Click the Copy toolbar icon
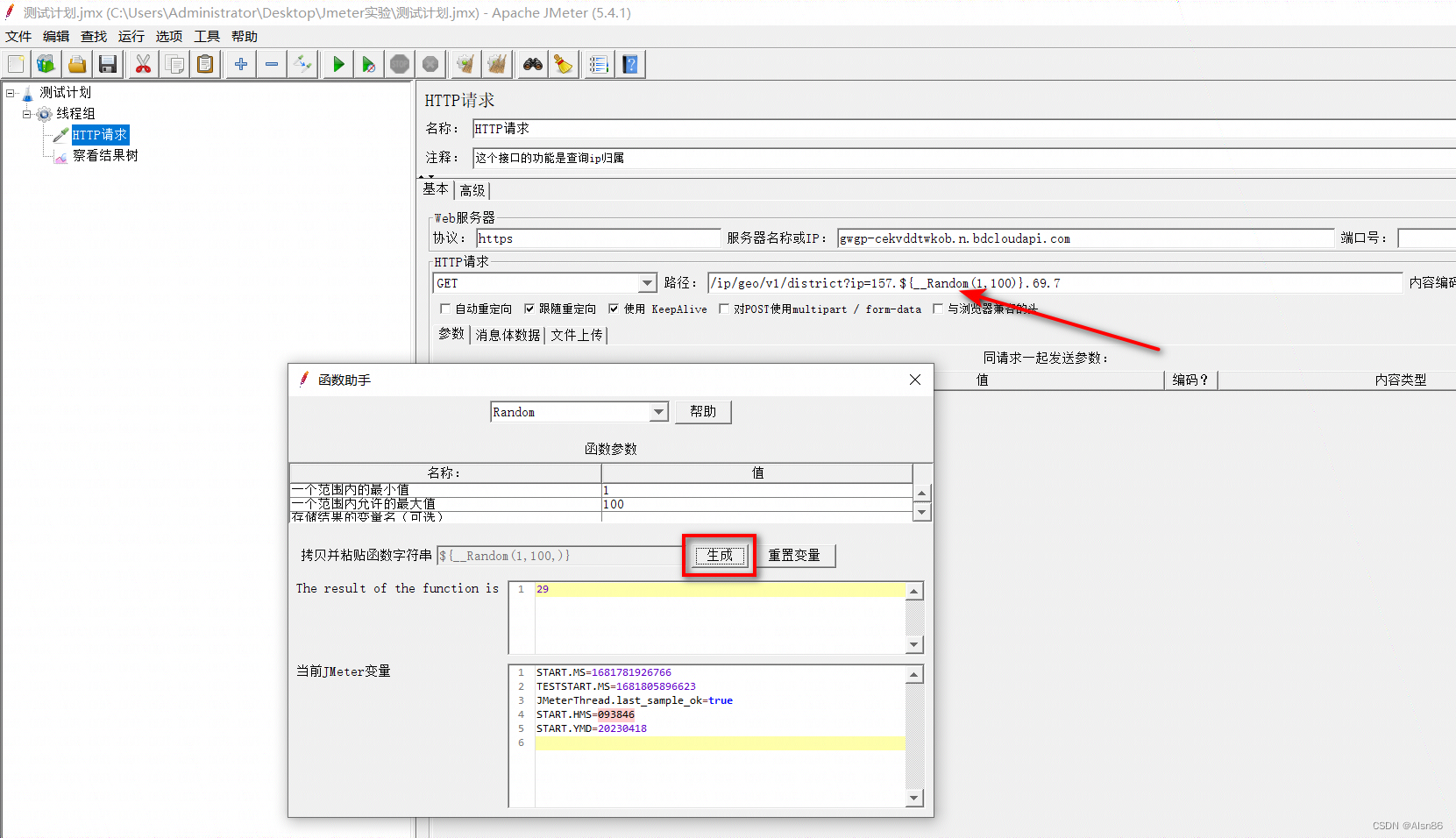Screen dimensions: 1456x838 point(174,64)
